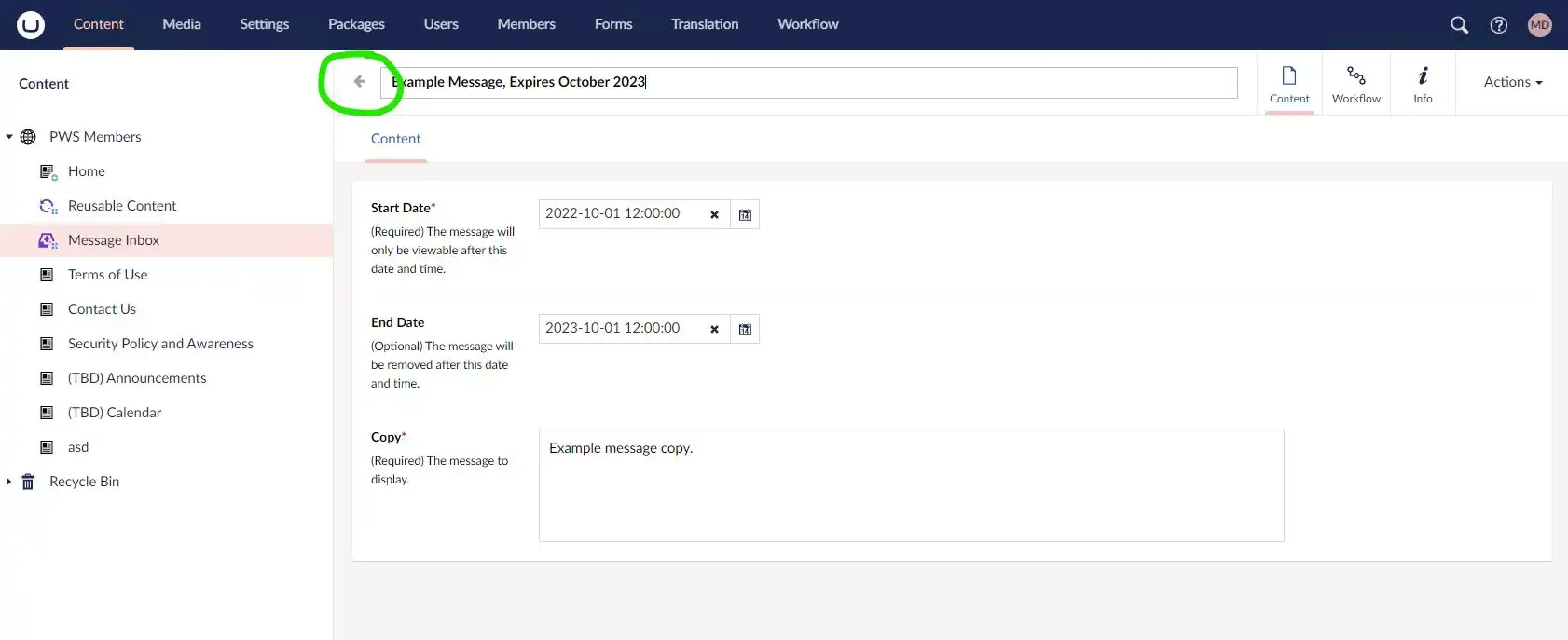Open the Translation section

coord(705,24)
